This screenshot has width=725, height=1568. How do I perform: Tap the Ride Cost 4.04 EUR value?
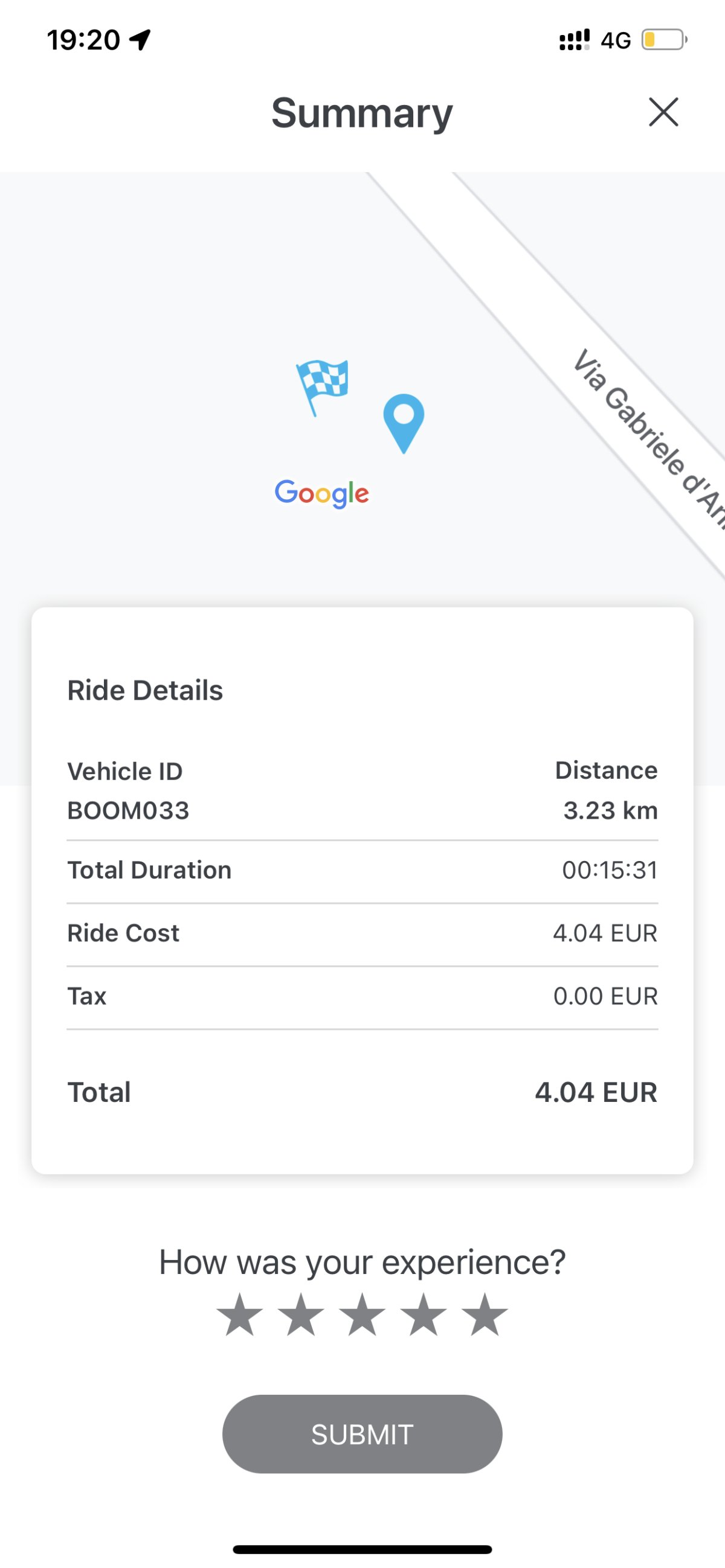[x=604, y=933]
